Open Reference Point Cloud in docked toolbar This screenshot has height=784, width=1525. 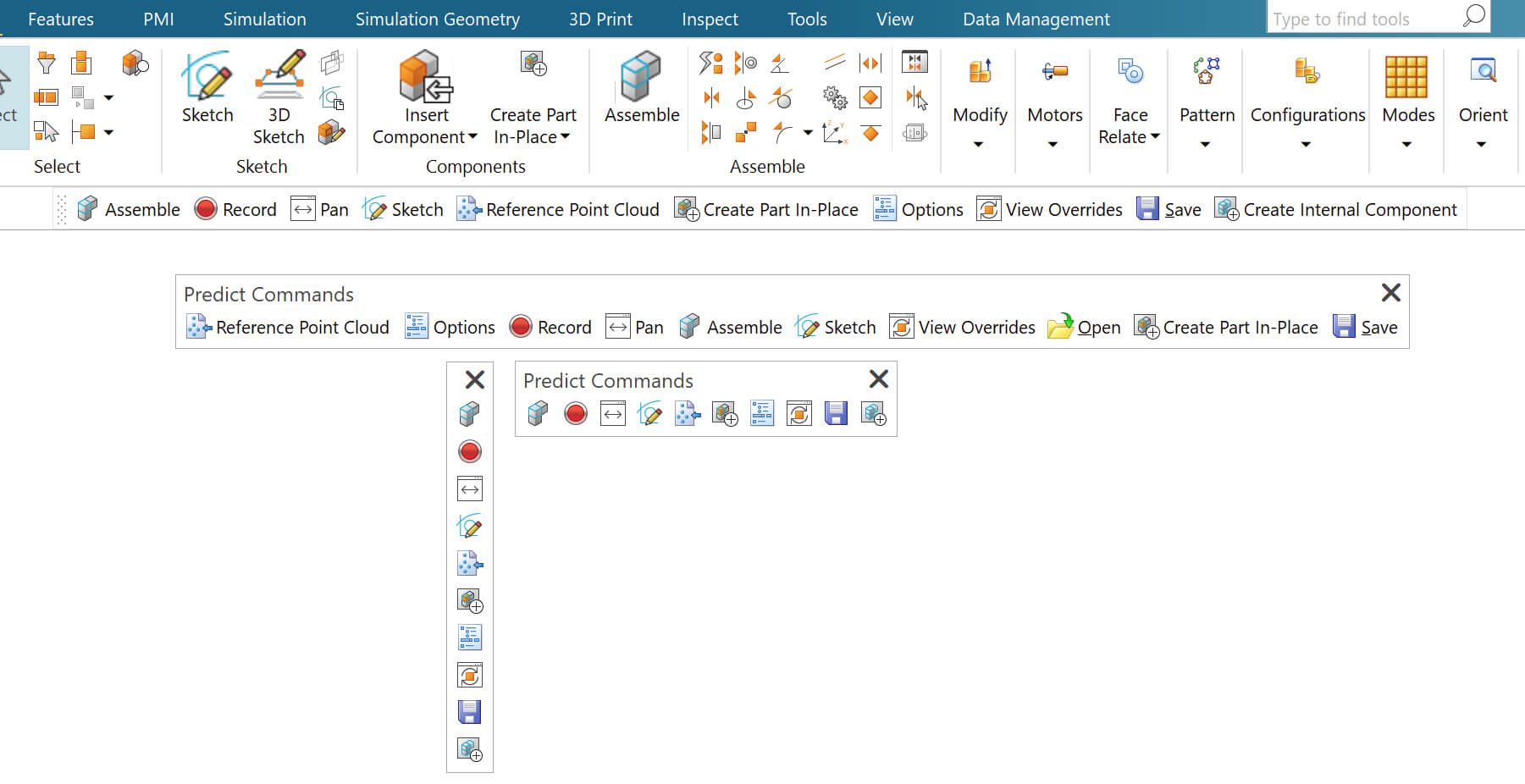click(x=558, y=209)
